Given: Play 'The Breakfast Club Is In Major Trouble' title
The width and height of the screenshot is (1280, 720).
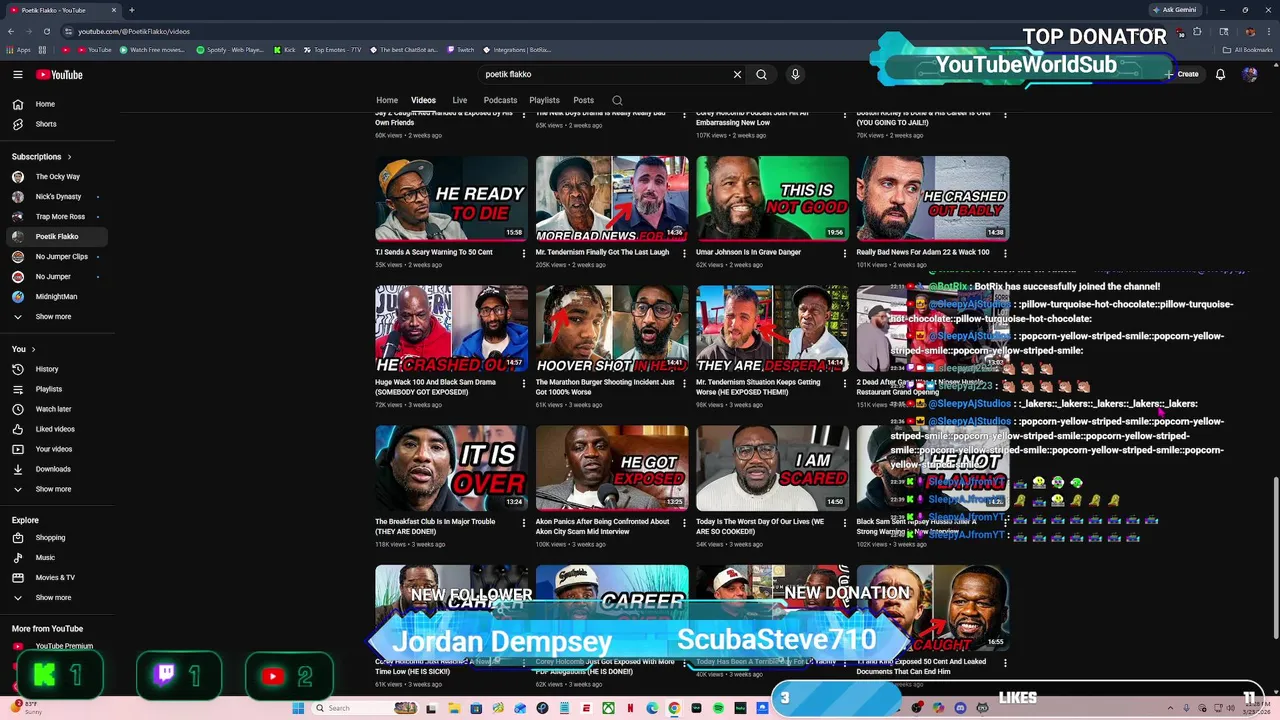Looking at the screenshot, I should coord(435,527).
